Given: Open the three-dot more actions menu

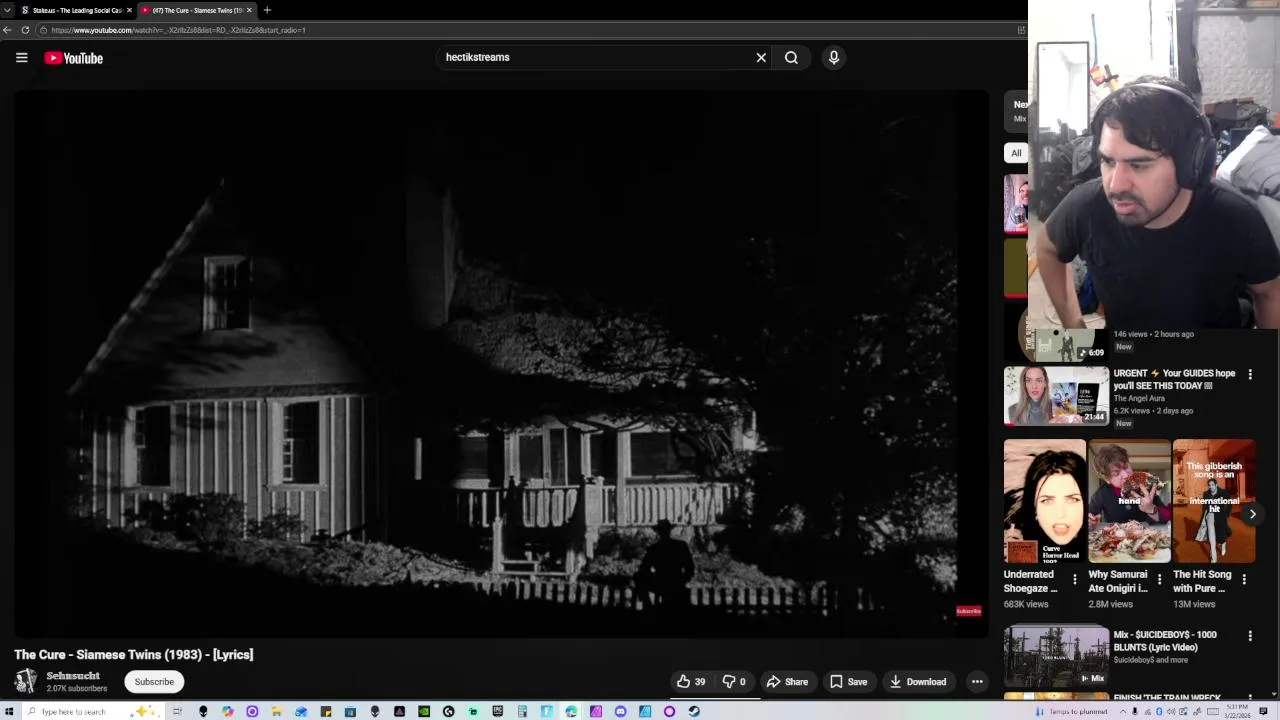Looking at the screenshot, I should pos(977,682).
